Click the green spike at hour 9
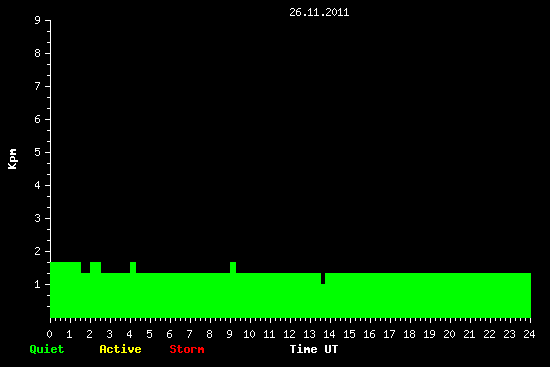Screen dimensions: 550x367 point(233,267)
